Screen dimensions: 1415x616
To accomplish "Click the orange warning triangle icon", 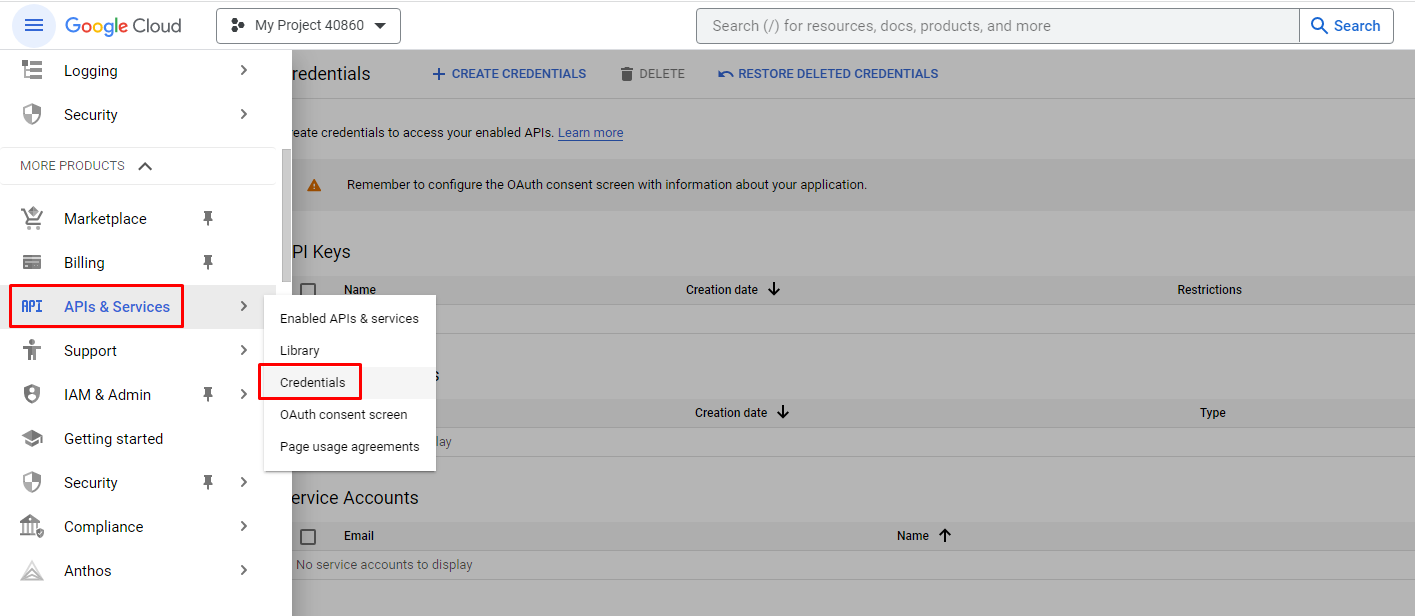I will point(314,185).
